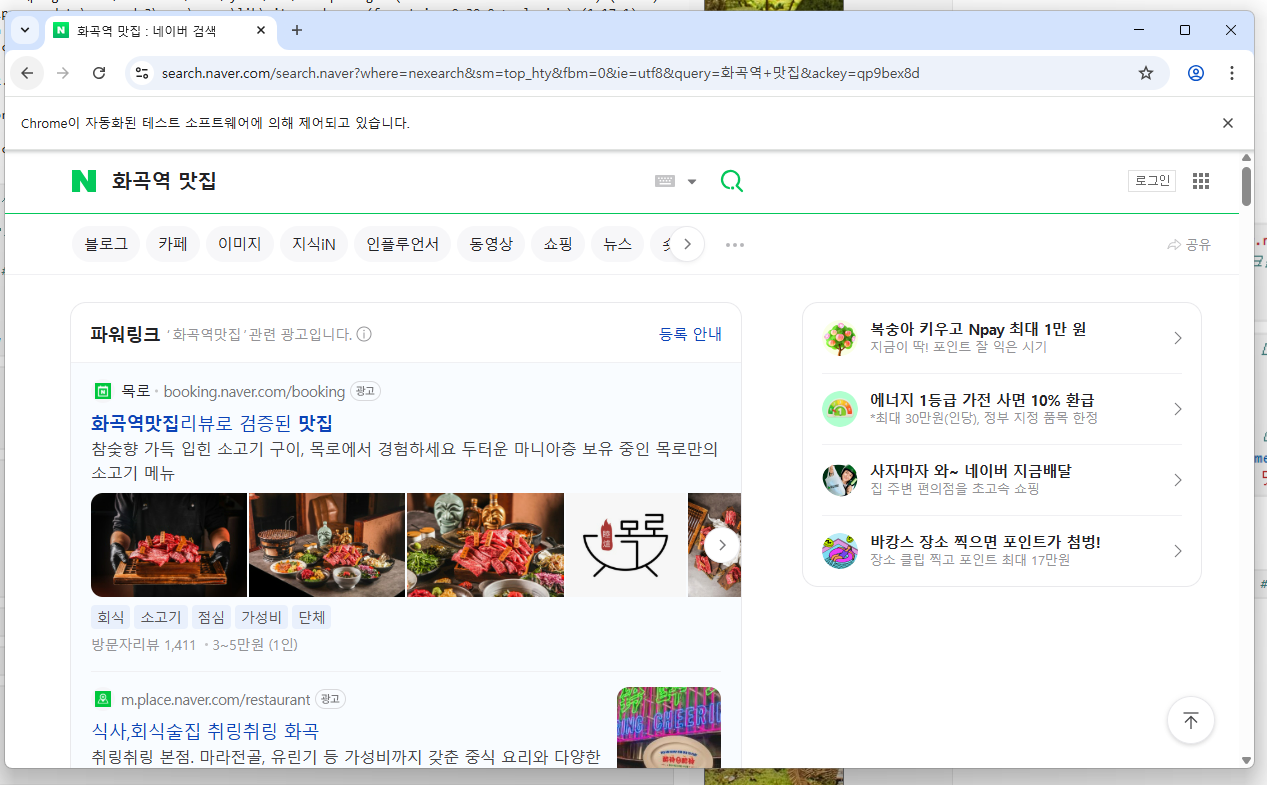Screen dimensions: 1267x785
Task: Click the 지금배달 promo person icon
Action: pyautogui.click(x=840, y=480)
